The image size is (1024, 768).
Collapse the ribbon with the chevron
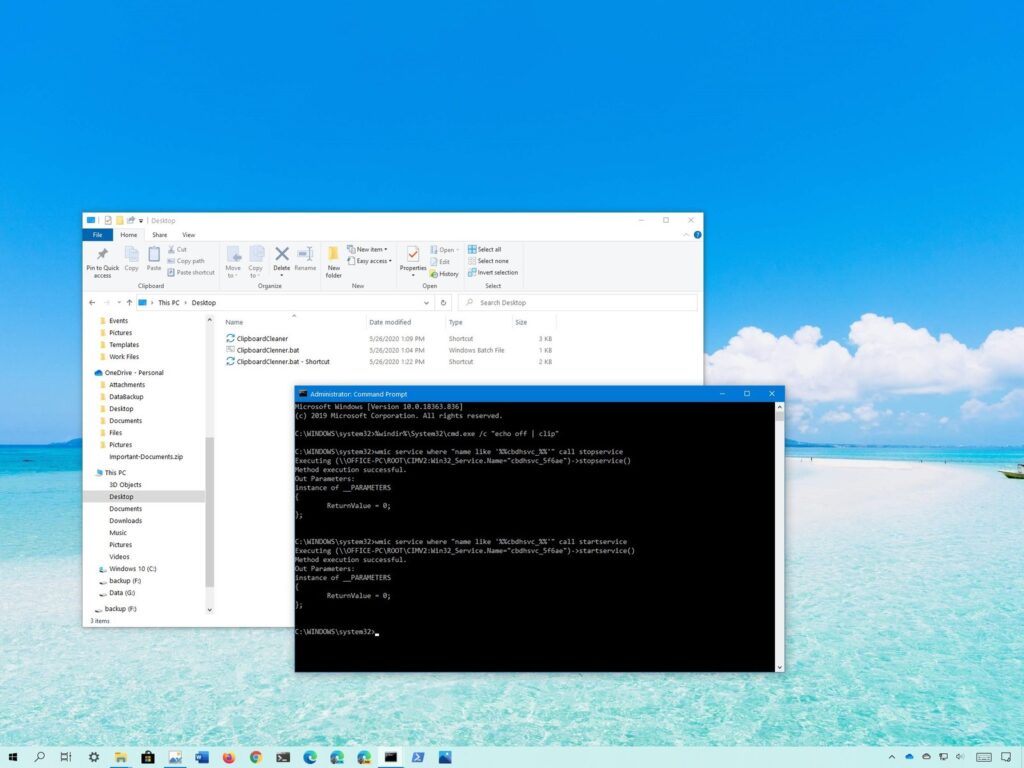(x=686, y=234)
